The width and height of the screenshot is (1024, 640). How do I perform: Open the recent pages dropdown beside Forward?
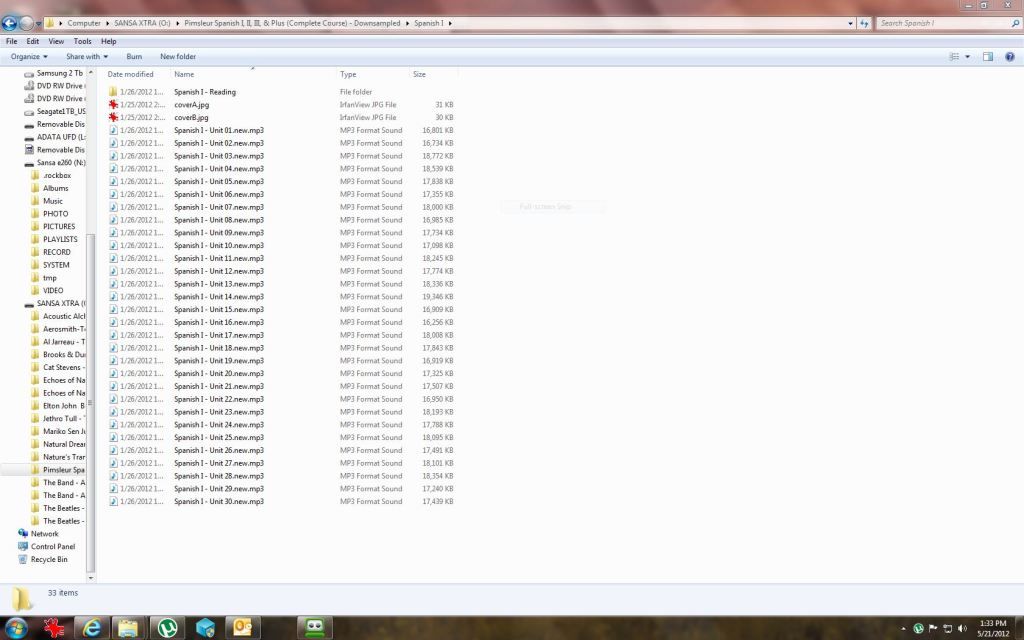(39, 24)
